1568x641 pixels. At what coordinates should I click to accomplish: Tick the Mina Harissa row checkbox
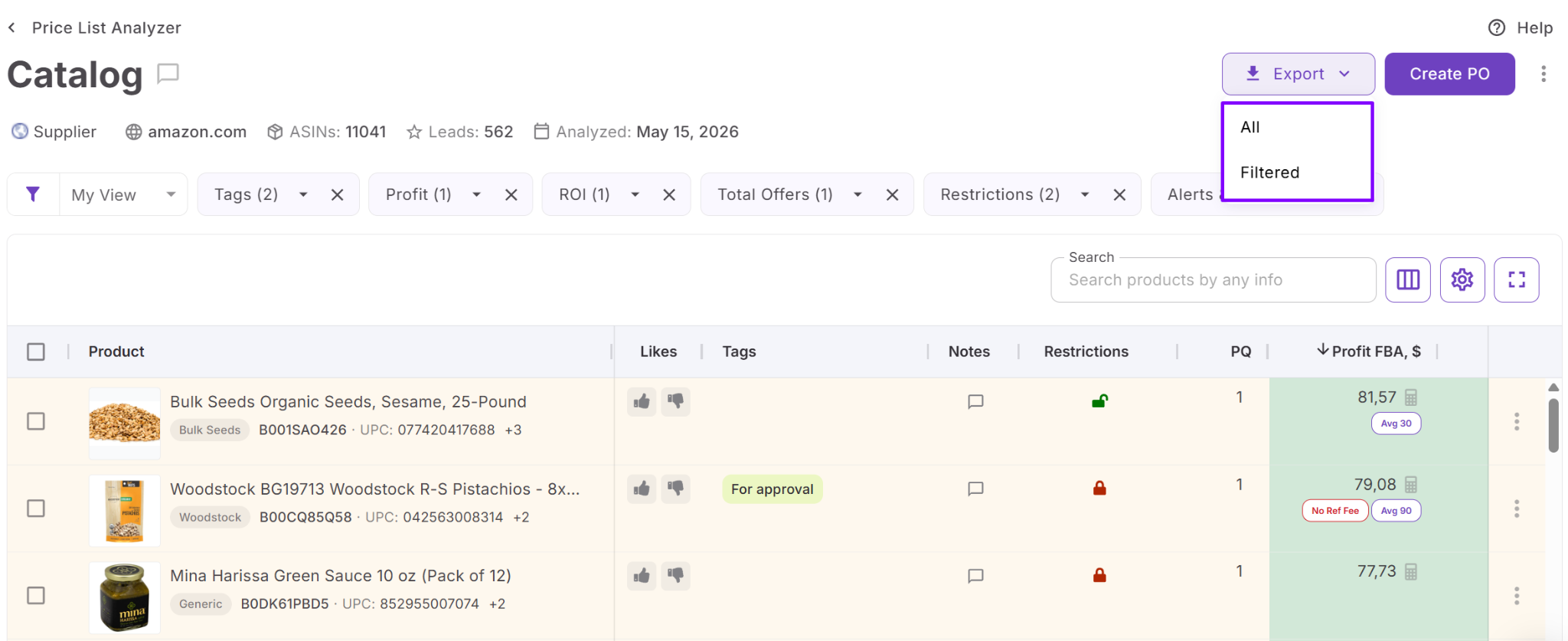(x=36, y=595)
